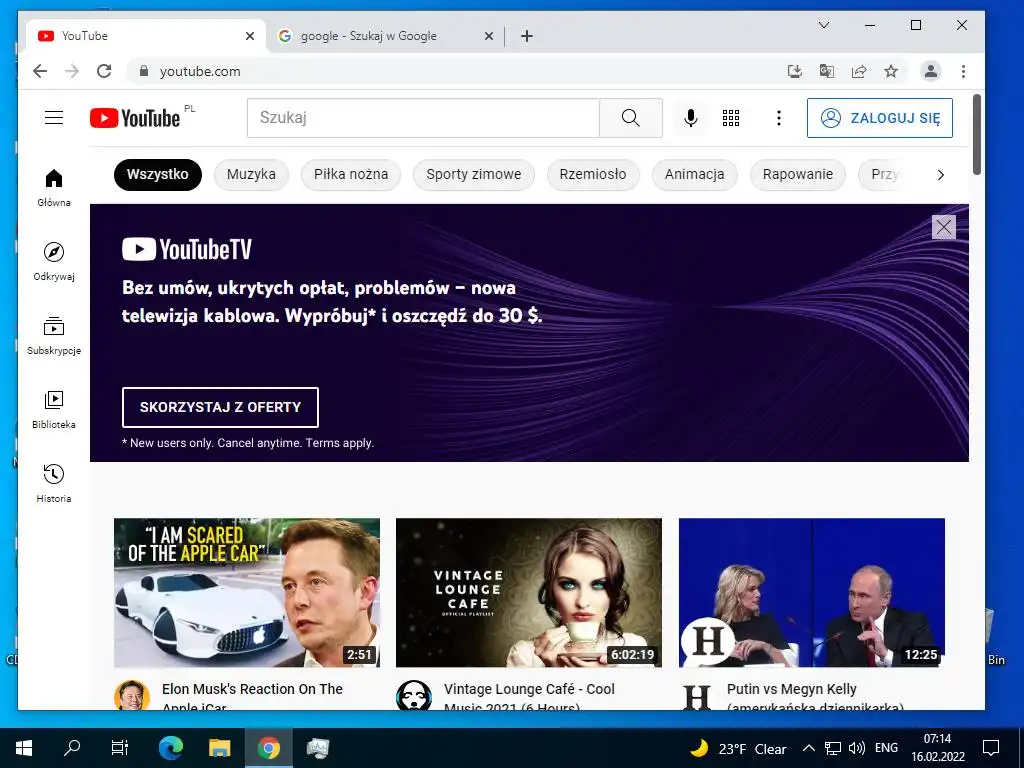
Task: Click the magnifier search button
Action: pyautogui.click(x=630, y=118)
